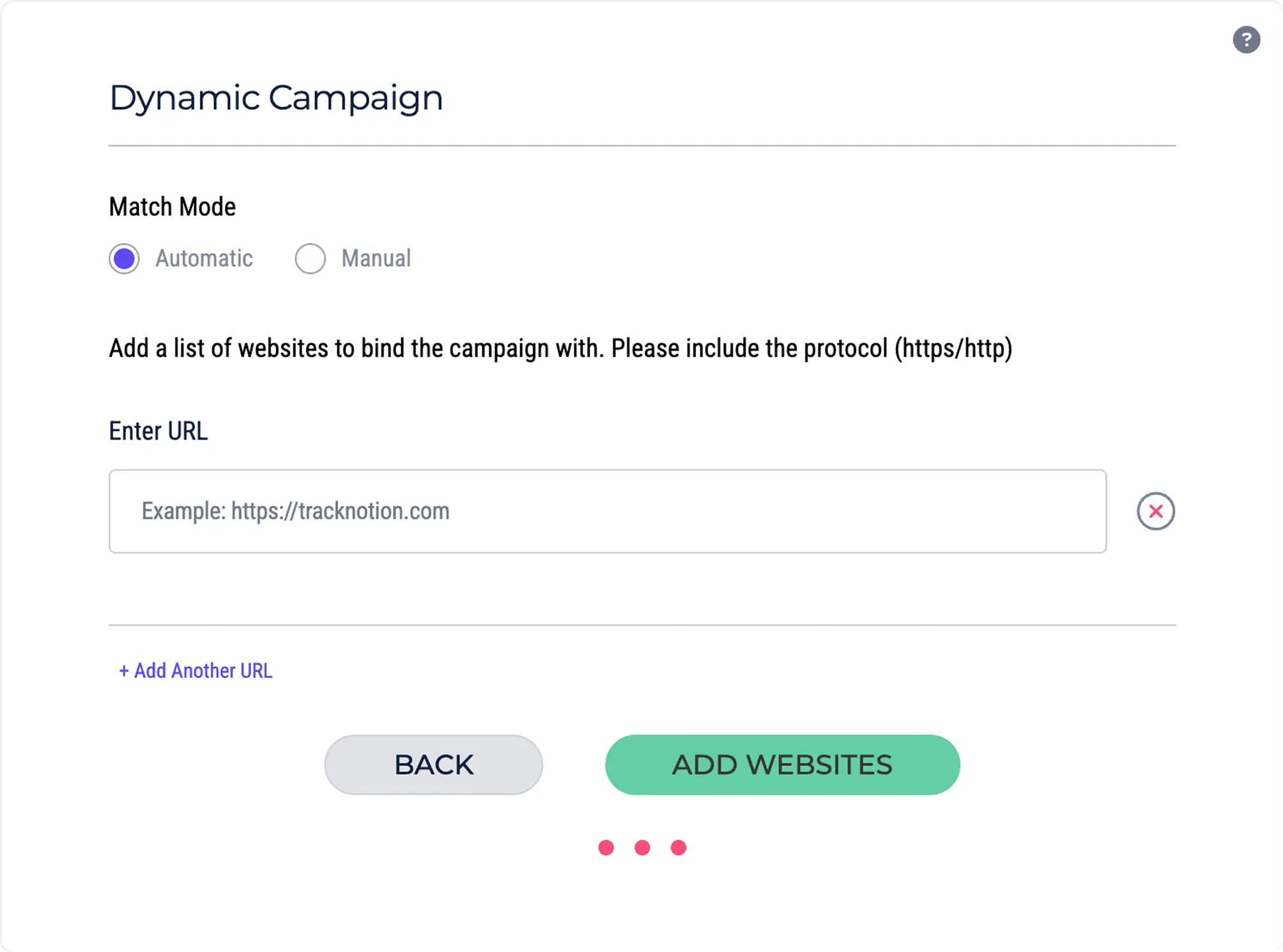Go to the last pink step dot
Viewport: 1283px width, 952px height.
[x=679, y=848]
